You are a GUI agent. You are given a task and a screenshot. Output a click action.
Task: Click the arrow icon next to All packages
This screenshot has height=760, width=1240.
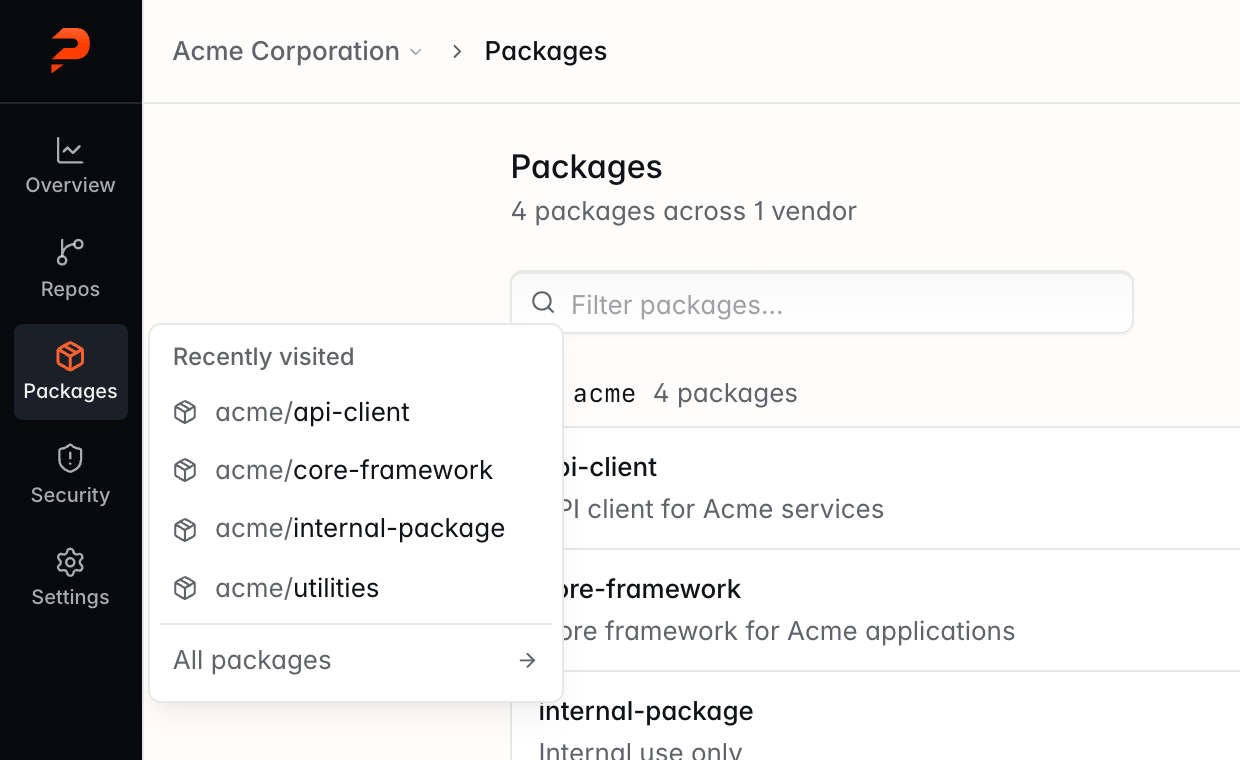[528, 660]
